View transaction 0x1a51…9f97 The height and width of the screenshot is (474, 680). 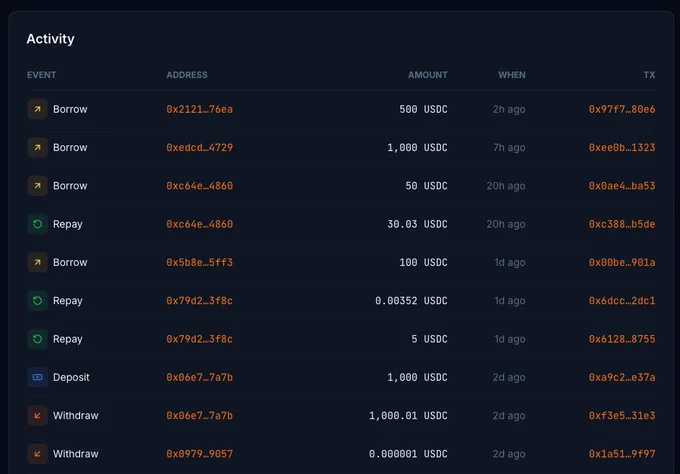tap(622, 454)
